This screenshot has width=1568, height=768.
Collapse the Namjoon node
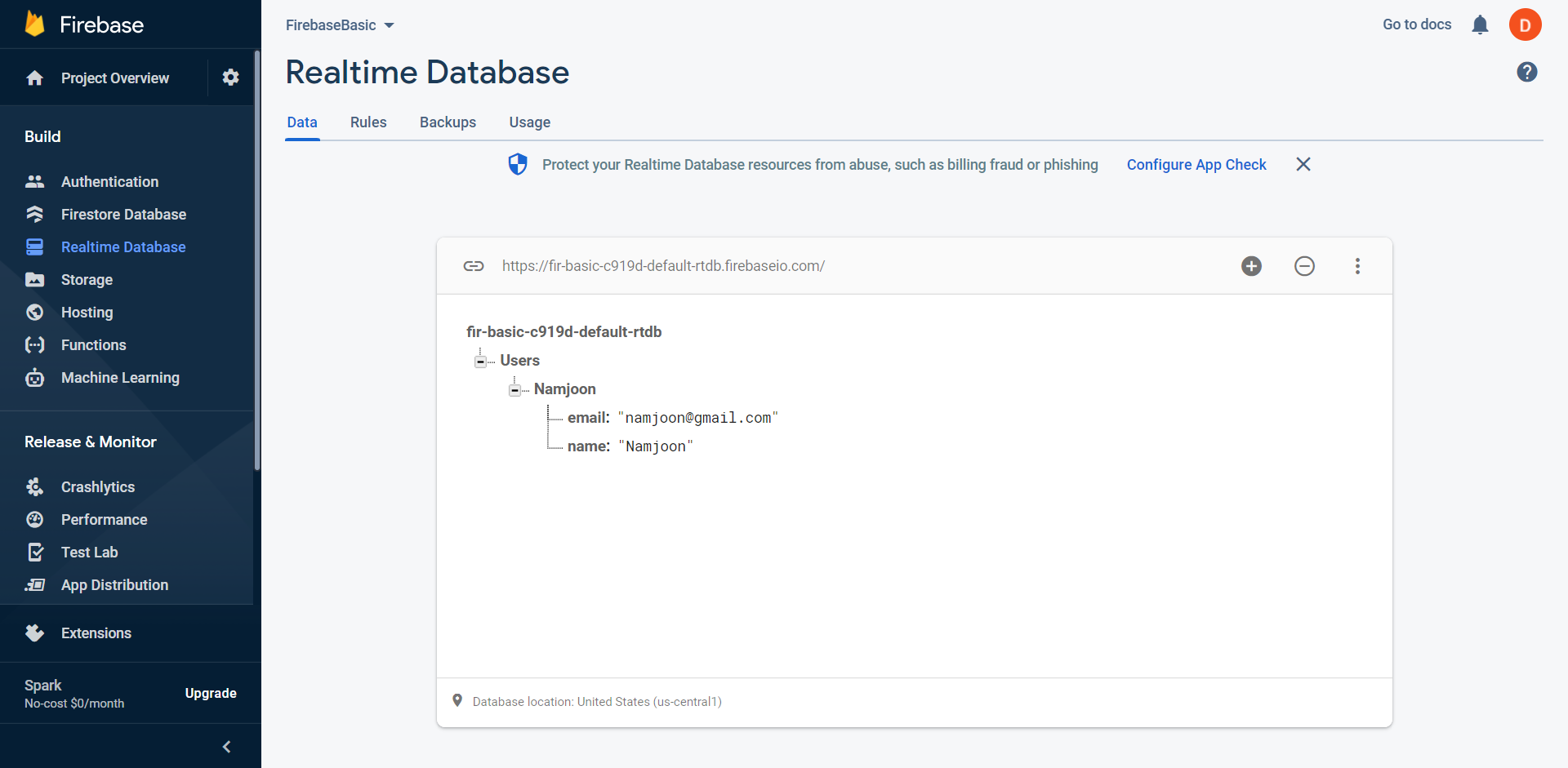coord(514,389)
